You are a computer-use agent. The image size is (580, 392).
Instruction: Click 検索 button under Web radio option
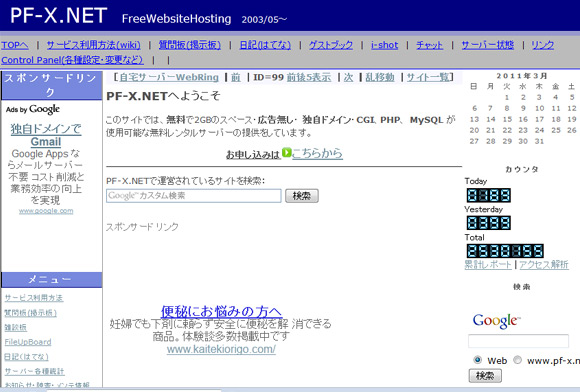tap(485, 376)
